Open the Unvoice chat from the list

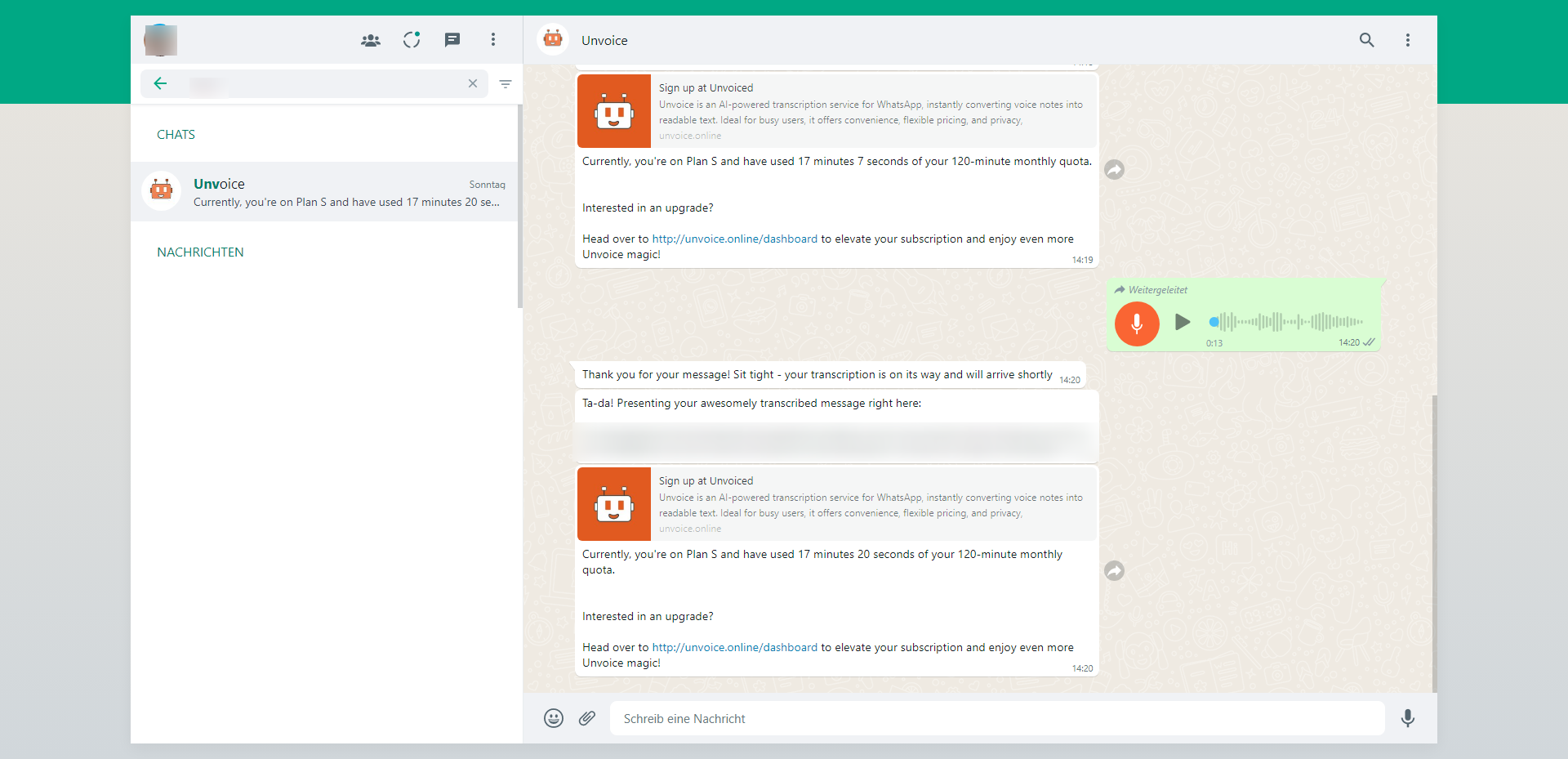click(324, 192)
